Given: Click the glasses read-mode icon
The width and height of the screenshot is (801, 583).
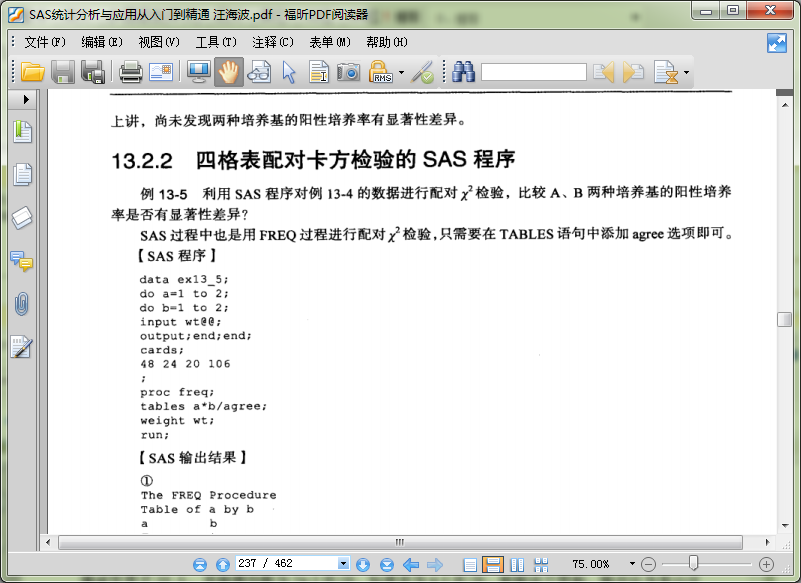Looking at the screenshot, I should (259, 72).
